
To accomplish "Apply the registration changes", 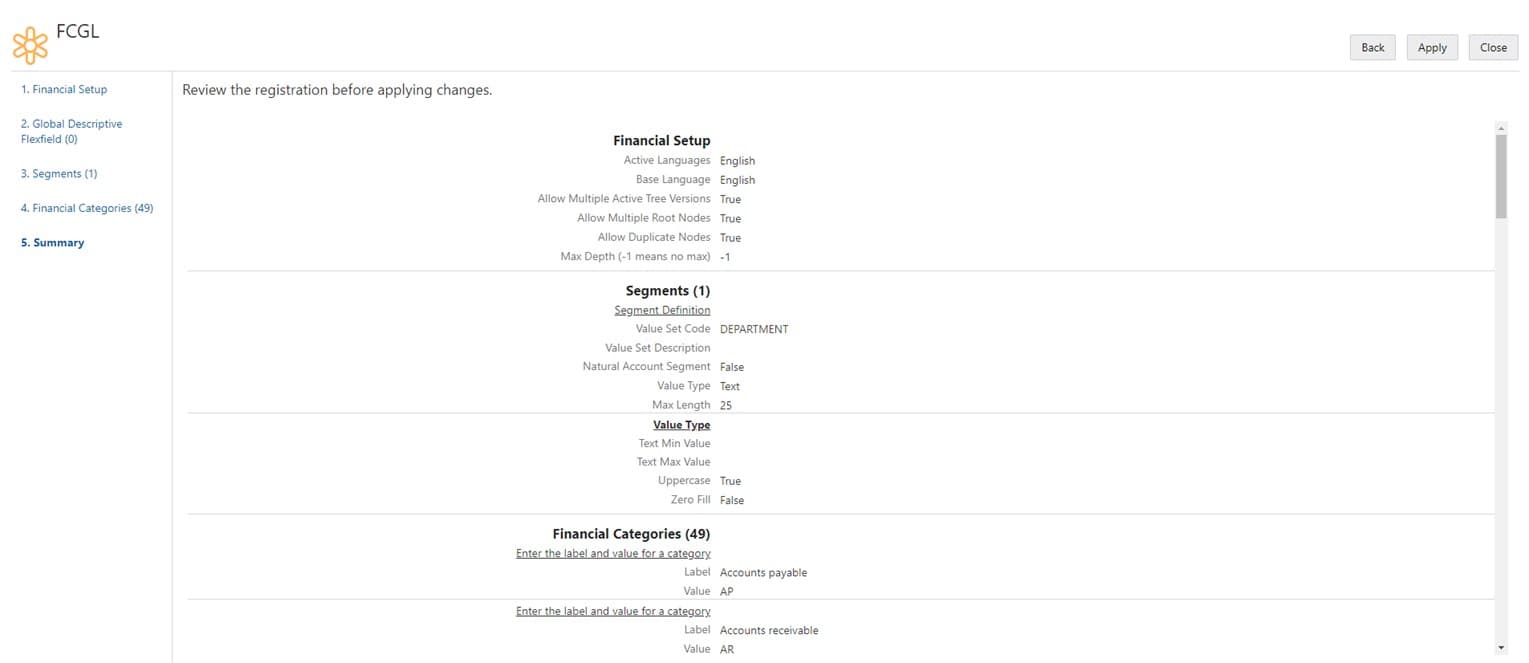I will click(x=1432, y=48).
